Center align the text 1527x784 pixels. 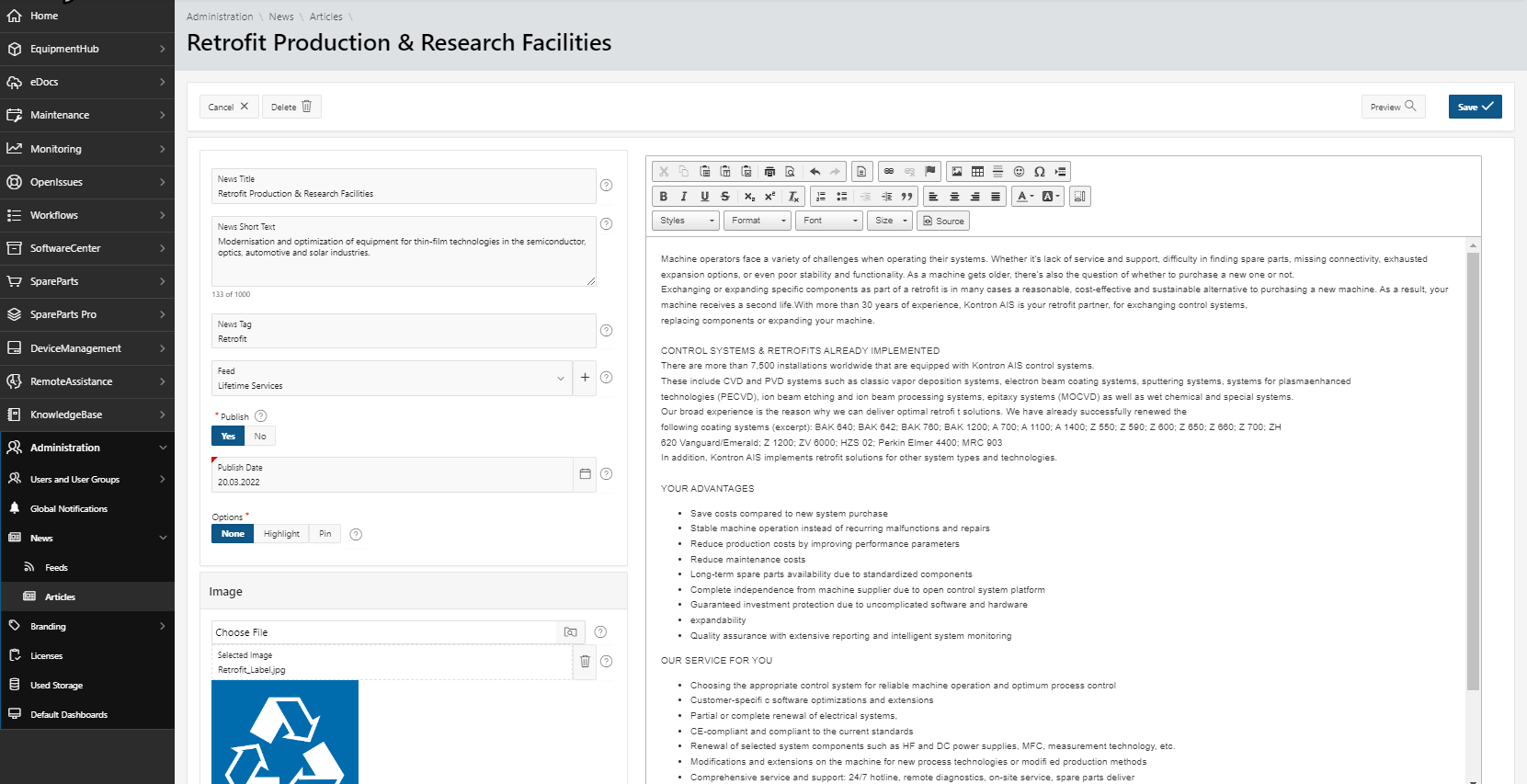click(x=954, y=197)
